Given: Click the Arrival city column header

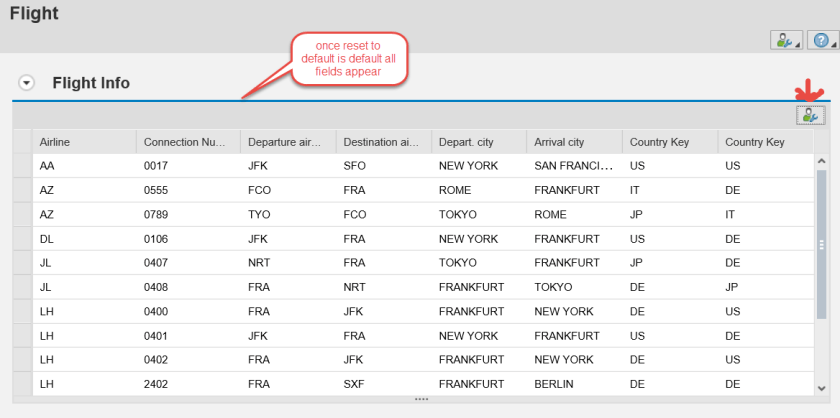Looking at the screenshot, I should click(x=574, y=142).
